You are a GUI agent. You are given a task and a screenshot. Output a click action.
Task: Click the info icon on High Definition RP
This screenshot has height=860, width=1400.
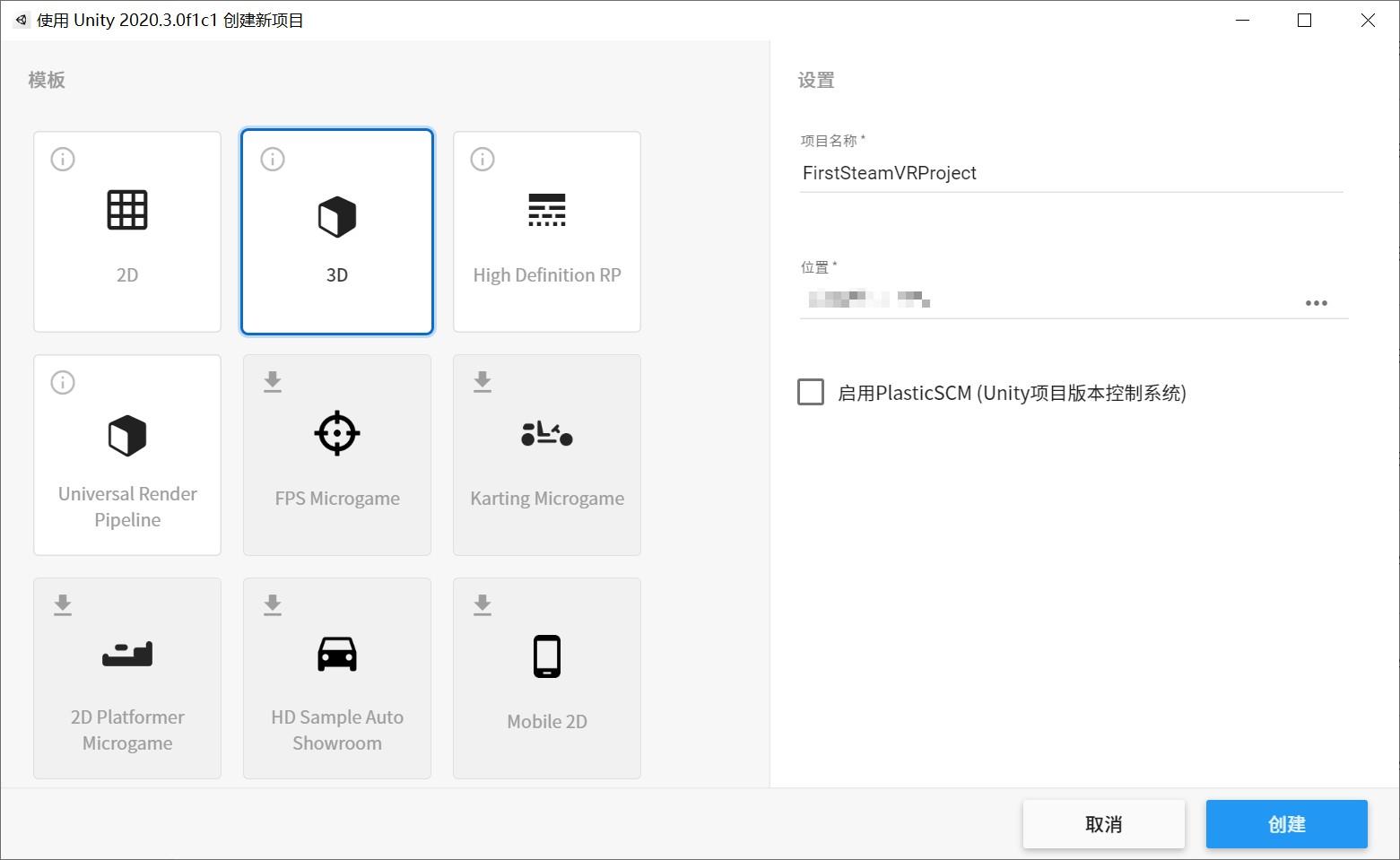click(483, 160)
